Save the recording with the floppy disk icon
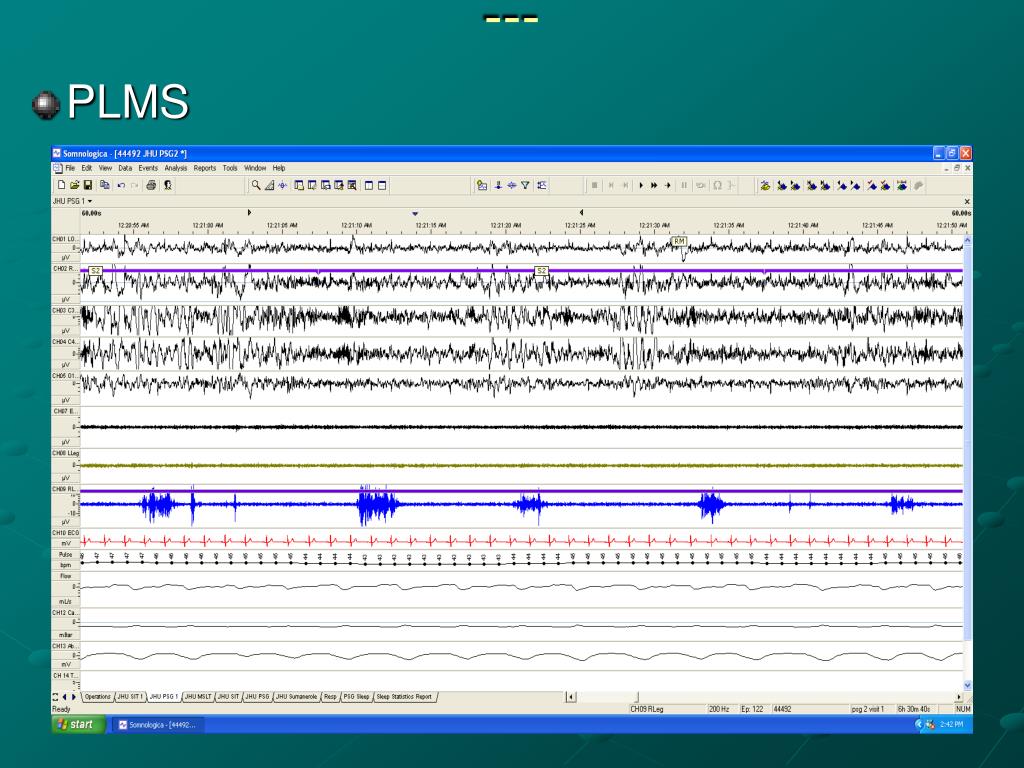Screen dimensions: 1024x768 pyautogui.click(x=88, y=185)
